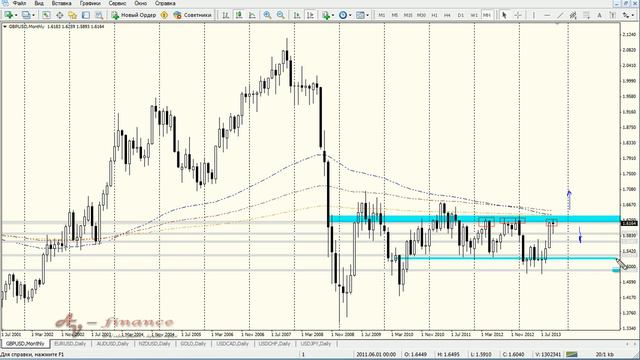Switch to the USDJPY,Daily chart tab
The image size is (640, 360).
316,344
